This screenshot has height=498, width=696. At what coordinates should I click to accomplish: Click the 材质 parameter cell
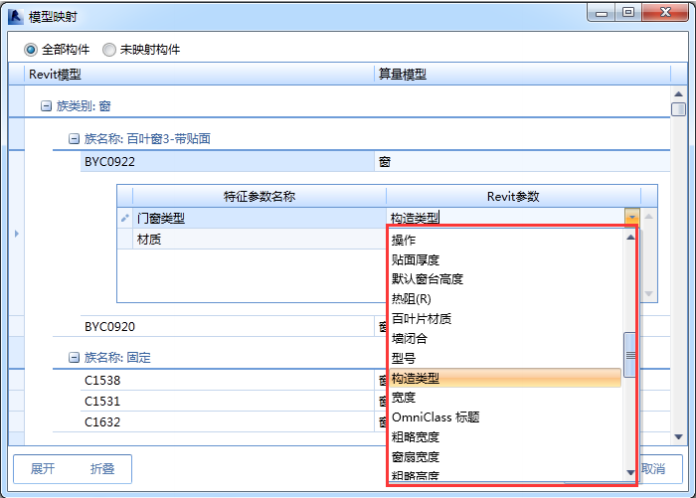click(259, 239)
